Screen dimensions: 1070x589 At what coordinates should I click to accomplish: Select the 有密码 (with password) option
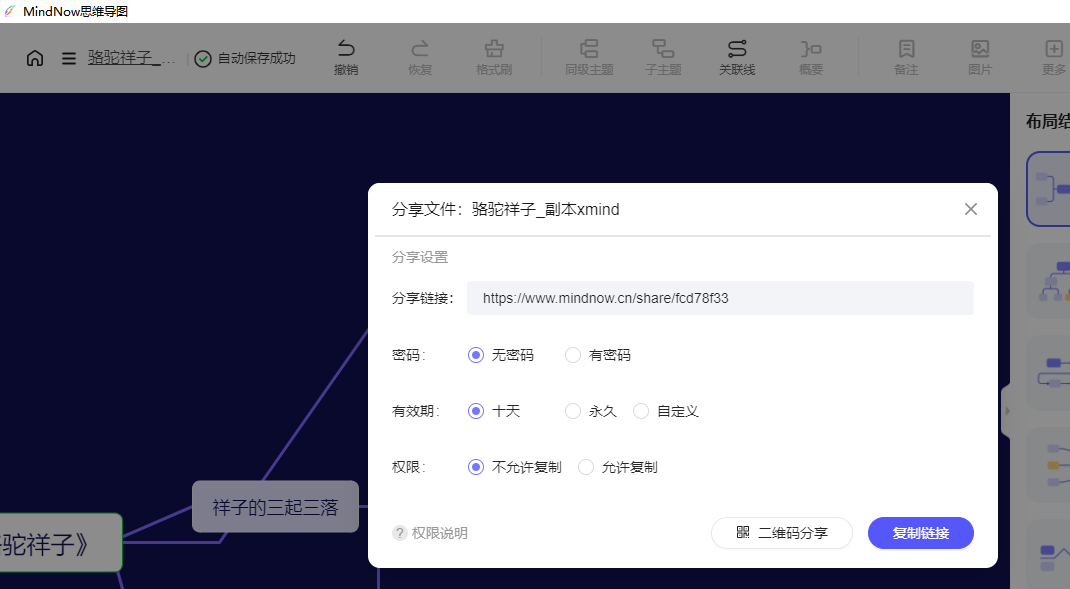click(598, 355)
